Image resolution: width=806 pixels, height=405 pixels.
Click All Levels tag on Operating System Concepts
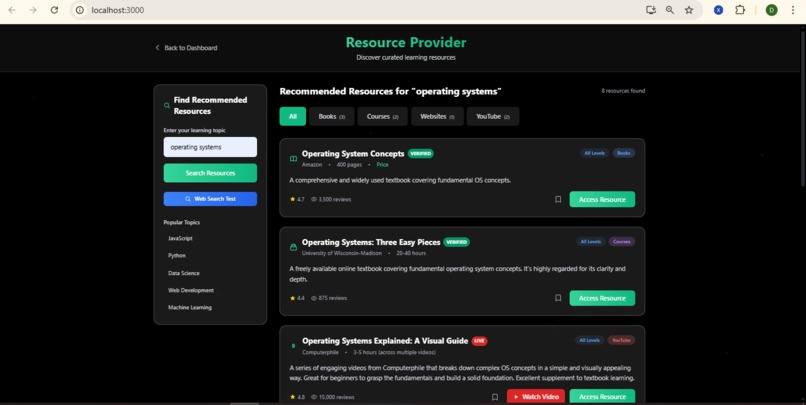594,153
